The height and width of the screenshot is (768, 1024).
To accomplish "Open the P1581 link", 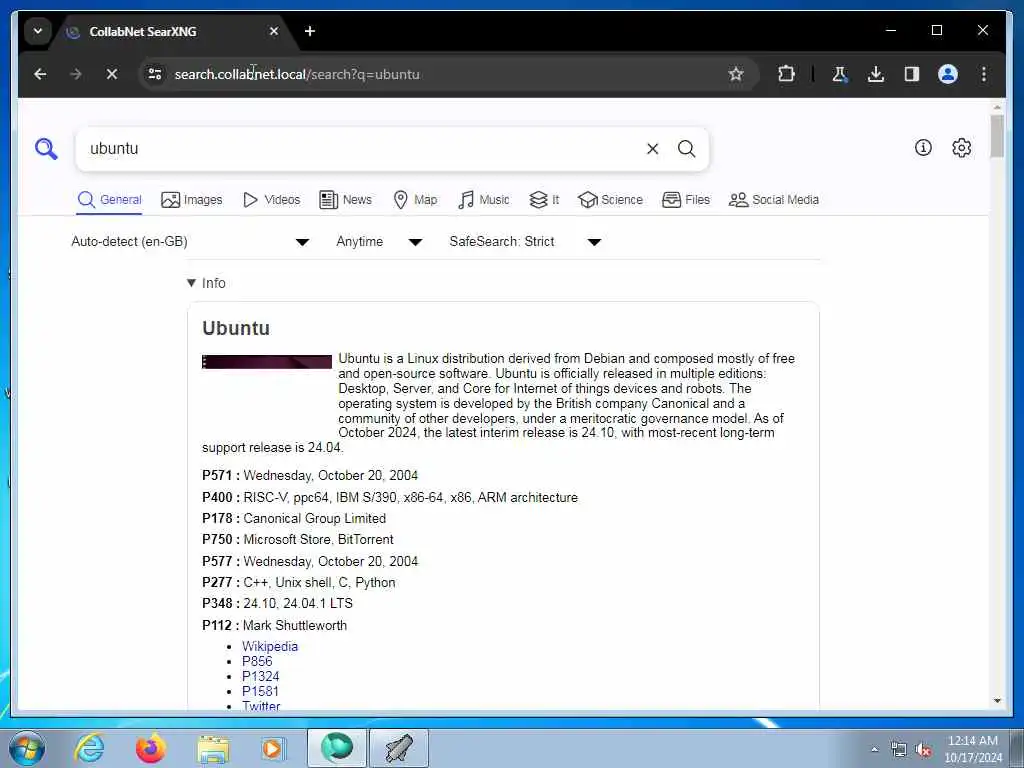I will (x=261, y=692).
